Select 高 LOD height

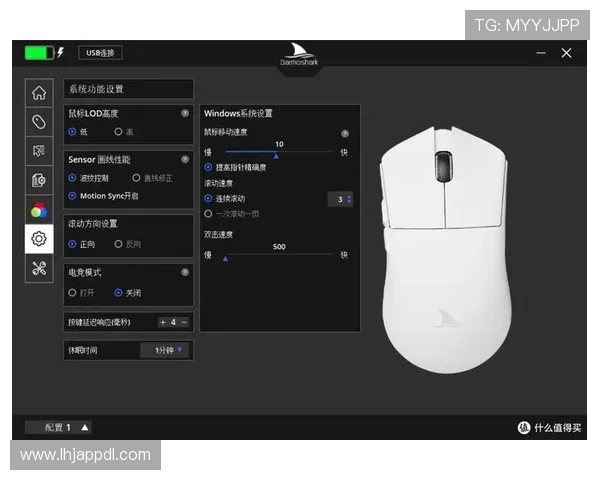118,132
